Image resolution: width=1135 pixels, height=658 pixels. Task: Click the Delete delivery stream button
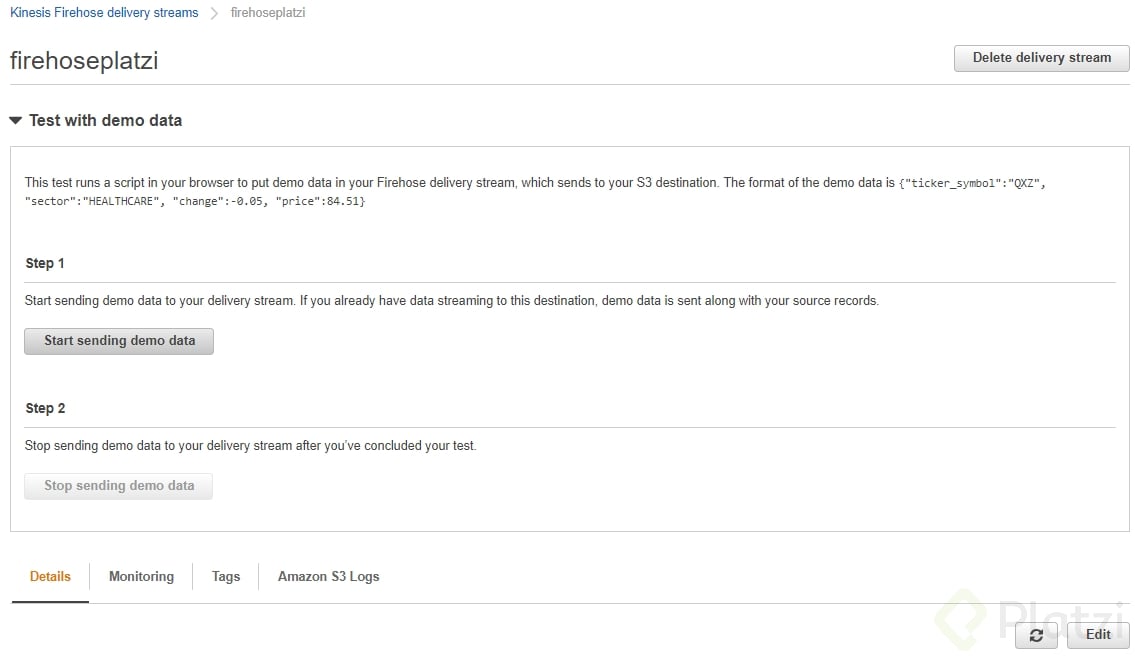(x=1042, y=58)
